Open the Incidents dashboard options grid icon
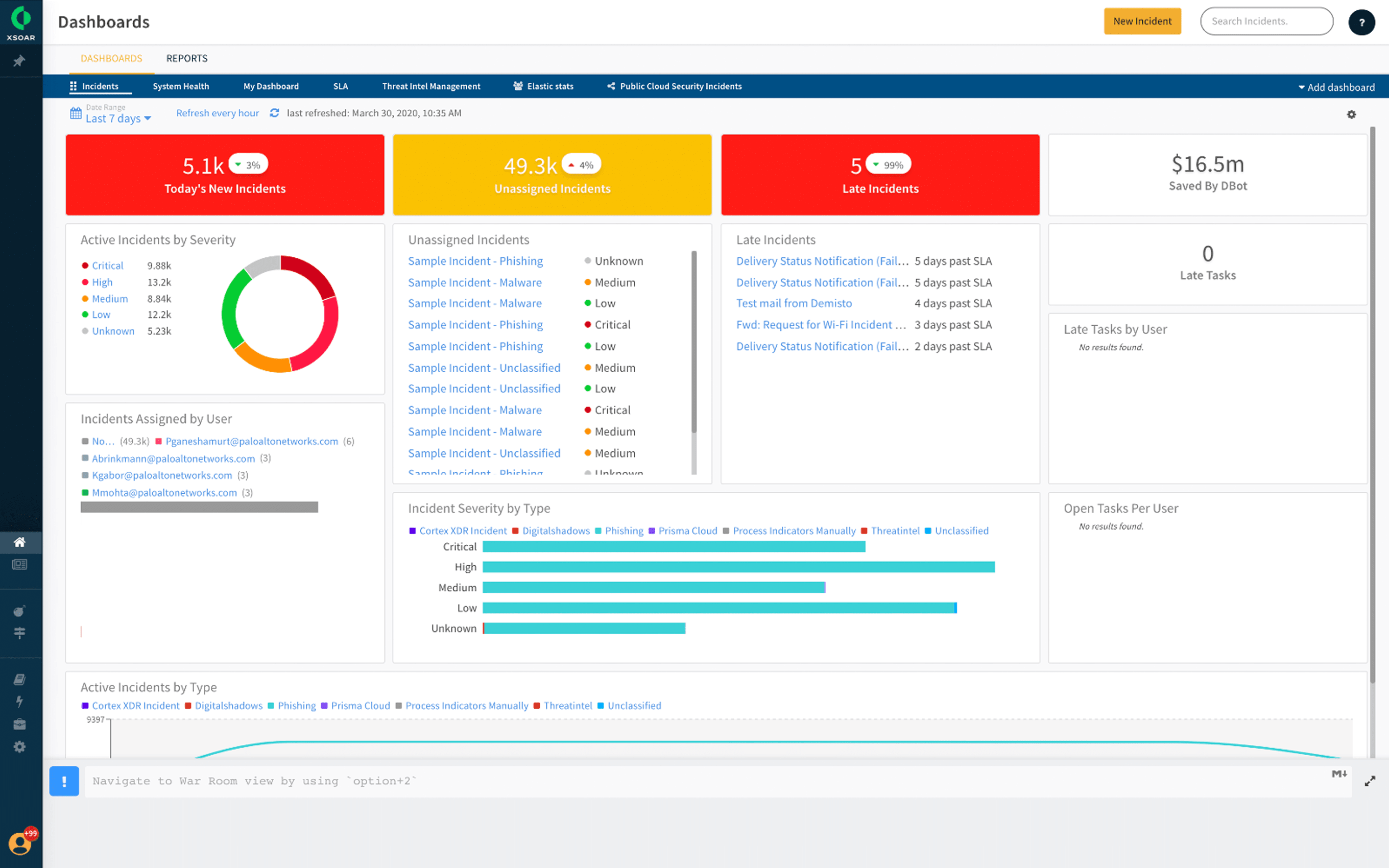The width and height of the screenshot is (1389, 868). (74, 86)
